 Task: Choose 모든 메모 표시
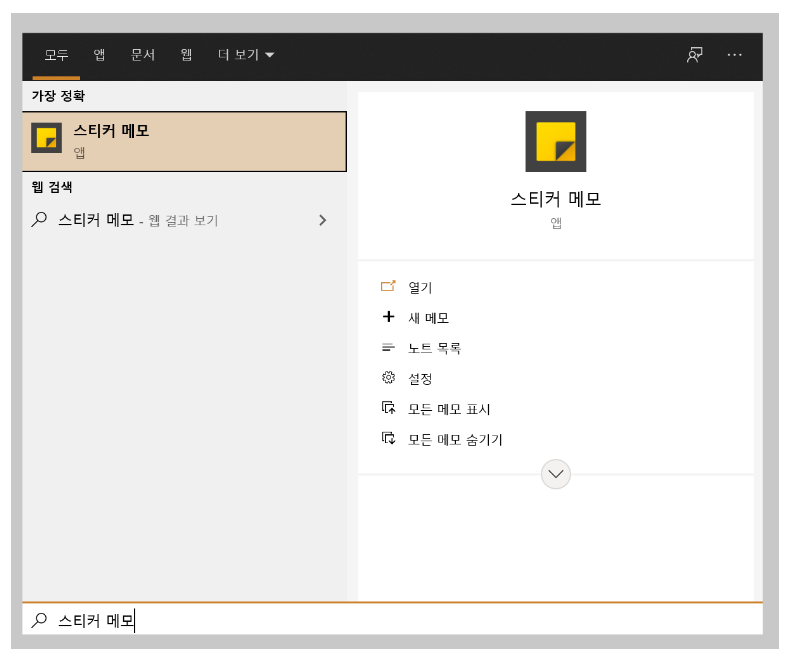[449, 409]
